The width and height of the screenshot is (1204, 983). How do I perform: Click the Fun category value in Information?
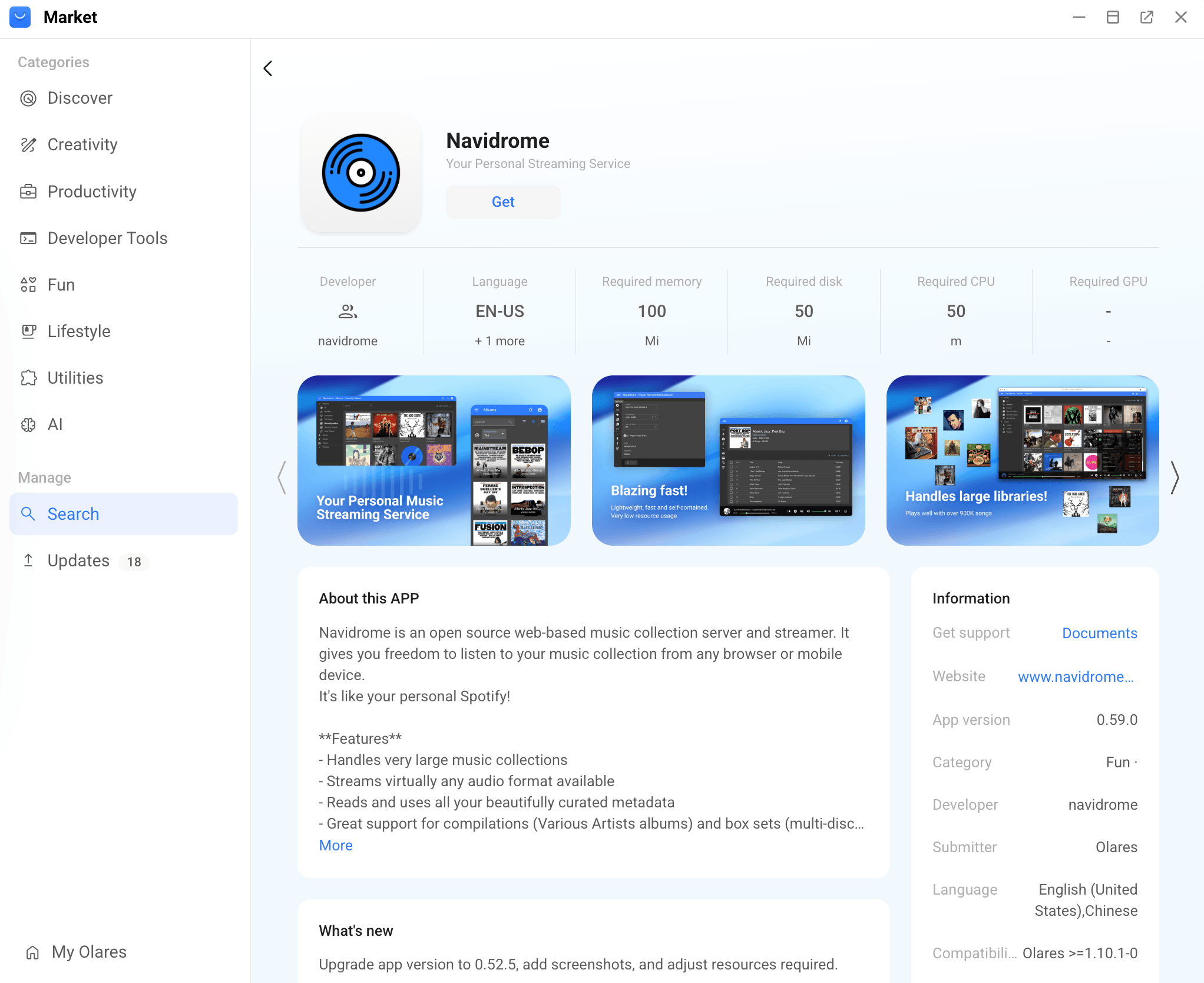point(1117,762)
